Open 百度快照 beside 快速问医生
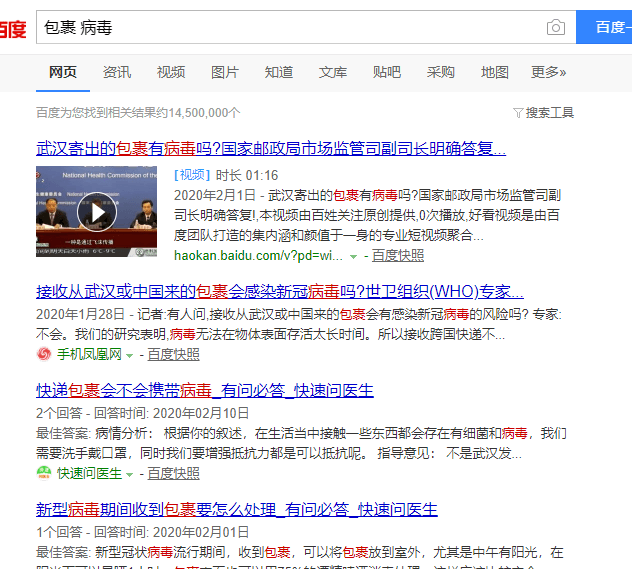Viewport: 632px width, 569px height. (x=174, y=473)
